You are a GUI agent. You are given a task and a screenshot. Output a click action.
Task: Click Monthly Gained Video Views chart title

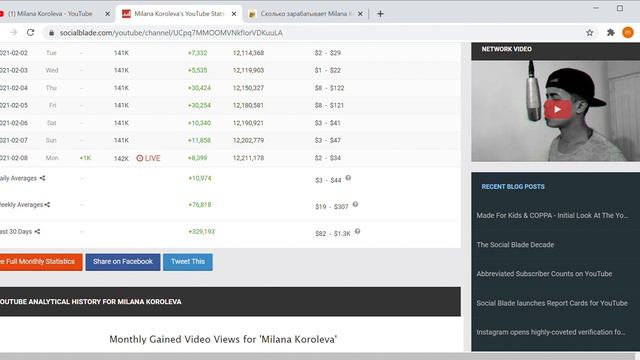click(x=223, y=339)
